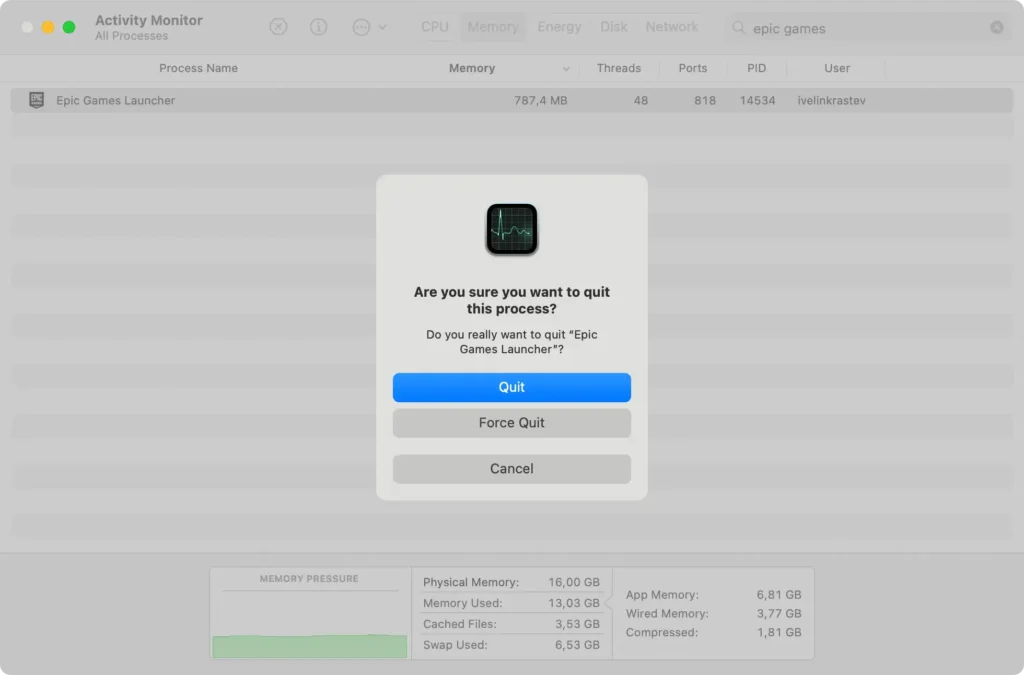This screenshot has height=675, width=1024.
Task: Sort by User column header
Action: click(837, 68)
